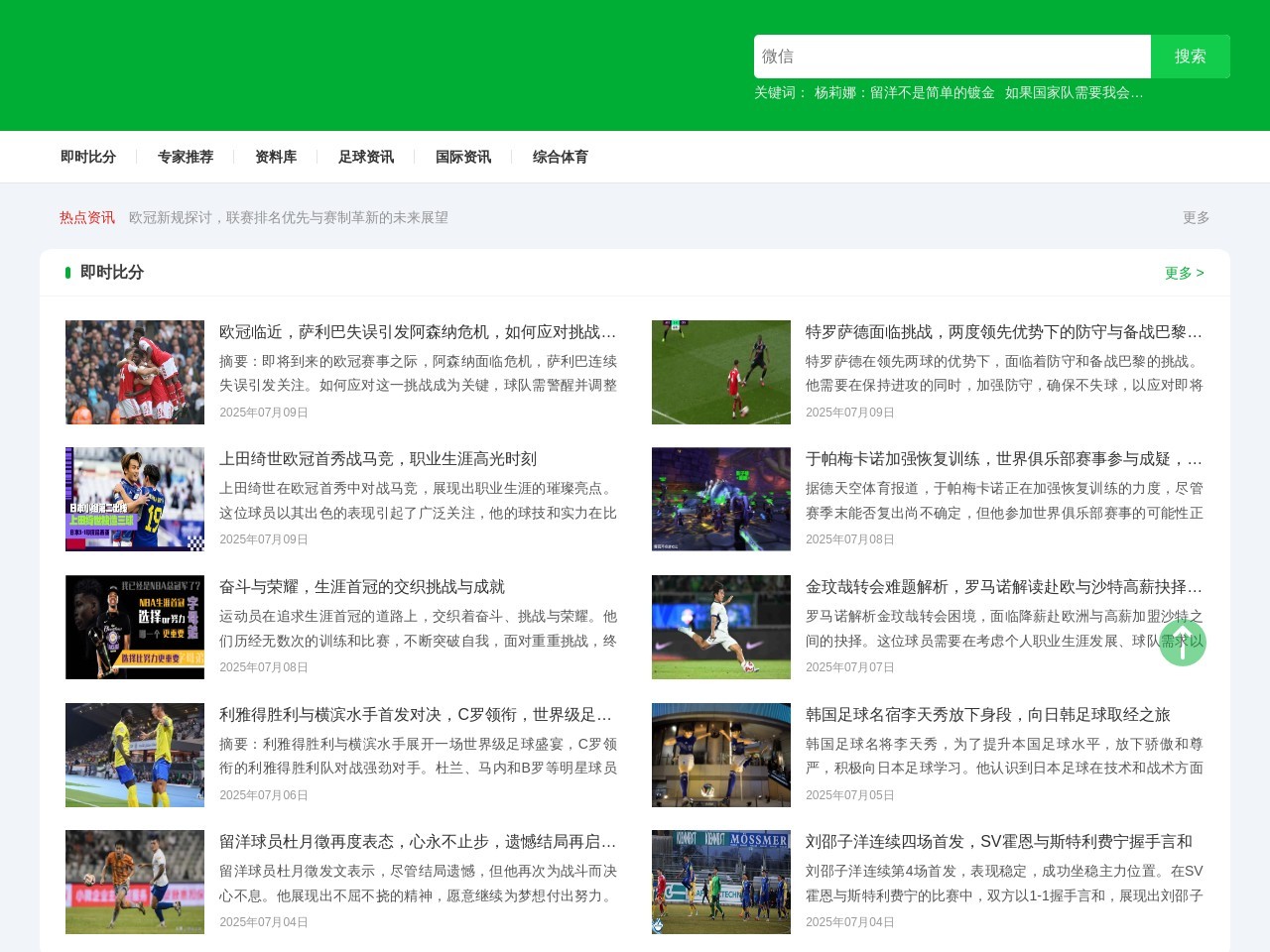Click the 金玟哉 player kicking ball thumbnail
This screenshot has width=1270, height=952.
point(721,627)
